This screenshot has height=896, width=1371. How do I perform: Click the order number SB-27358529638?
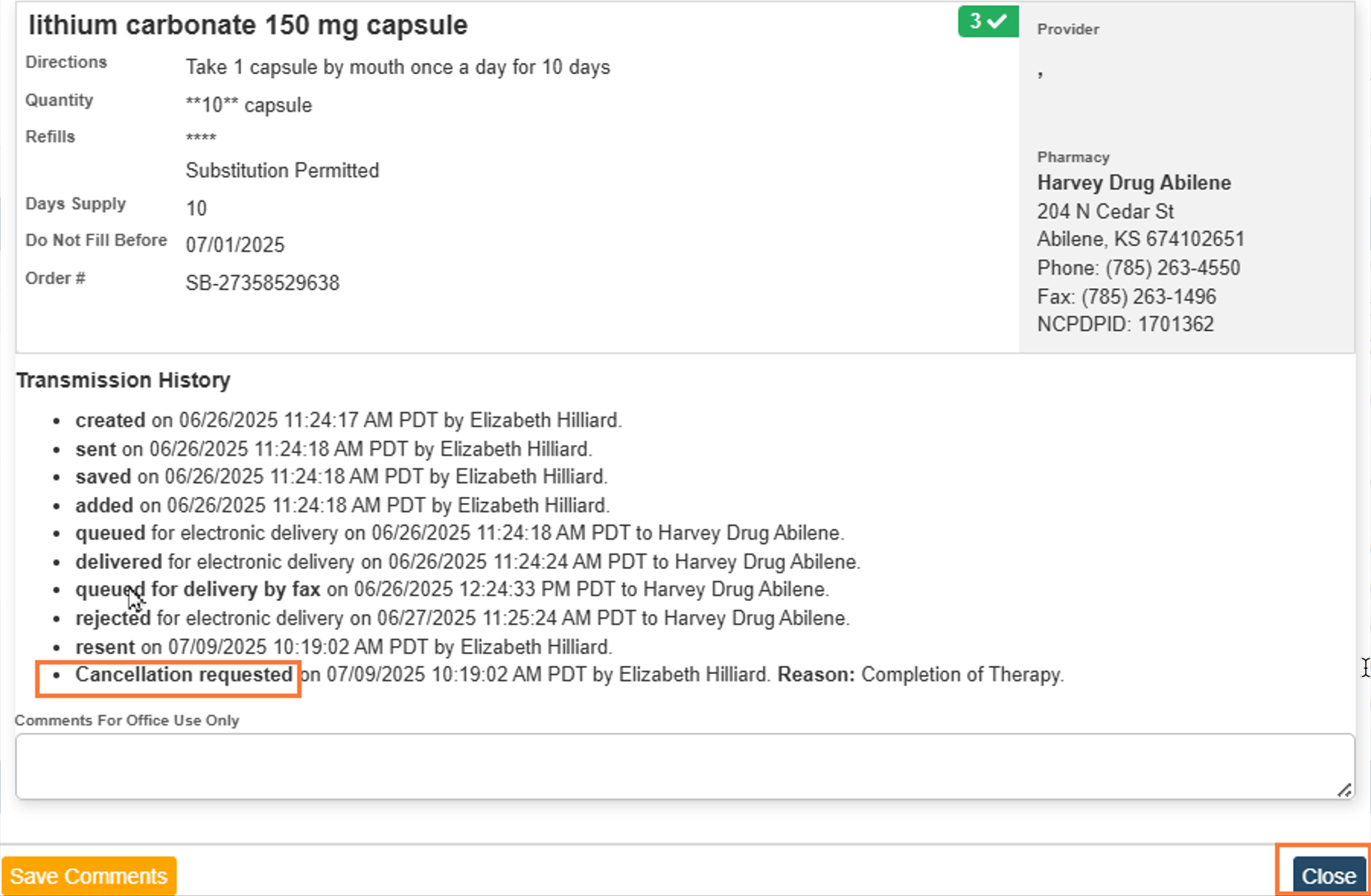click(x=263, y=283)
